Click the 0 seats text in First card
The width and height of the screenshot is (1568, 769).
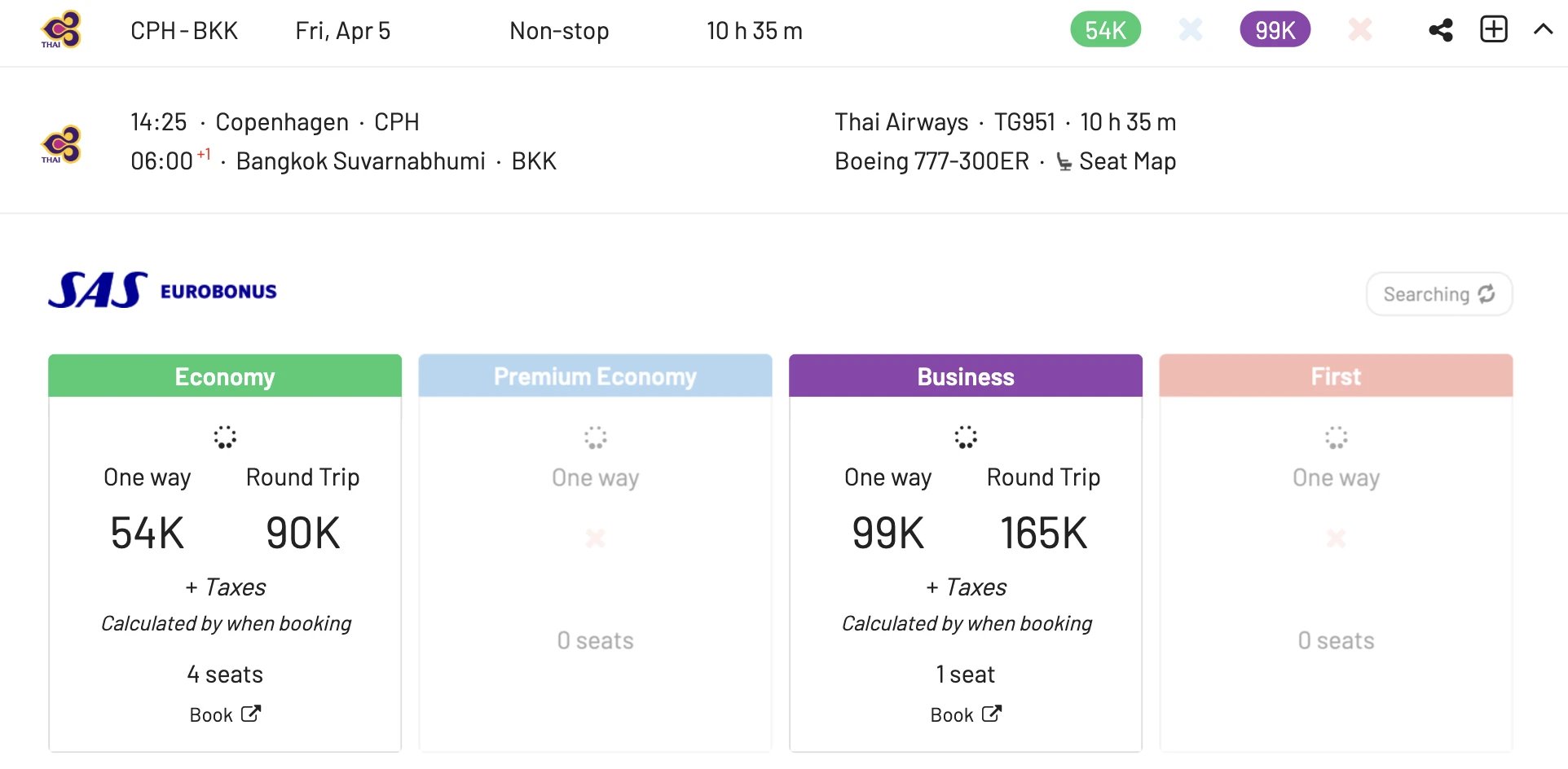pos(1336,641)
